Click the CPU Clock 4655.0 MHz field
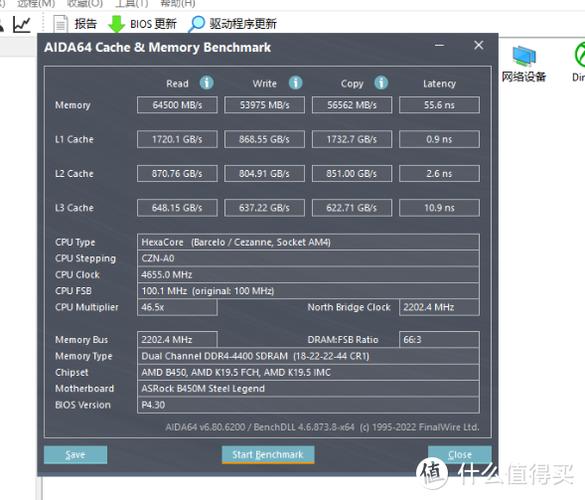Image resolution: width=585 pixels, height=500 pixels. point(308,275)
